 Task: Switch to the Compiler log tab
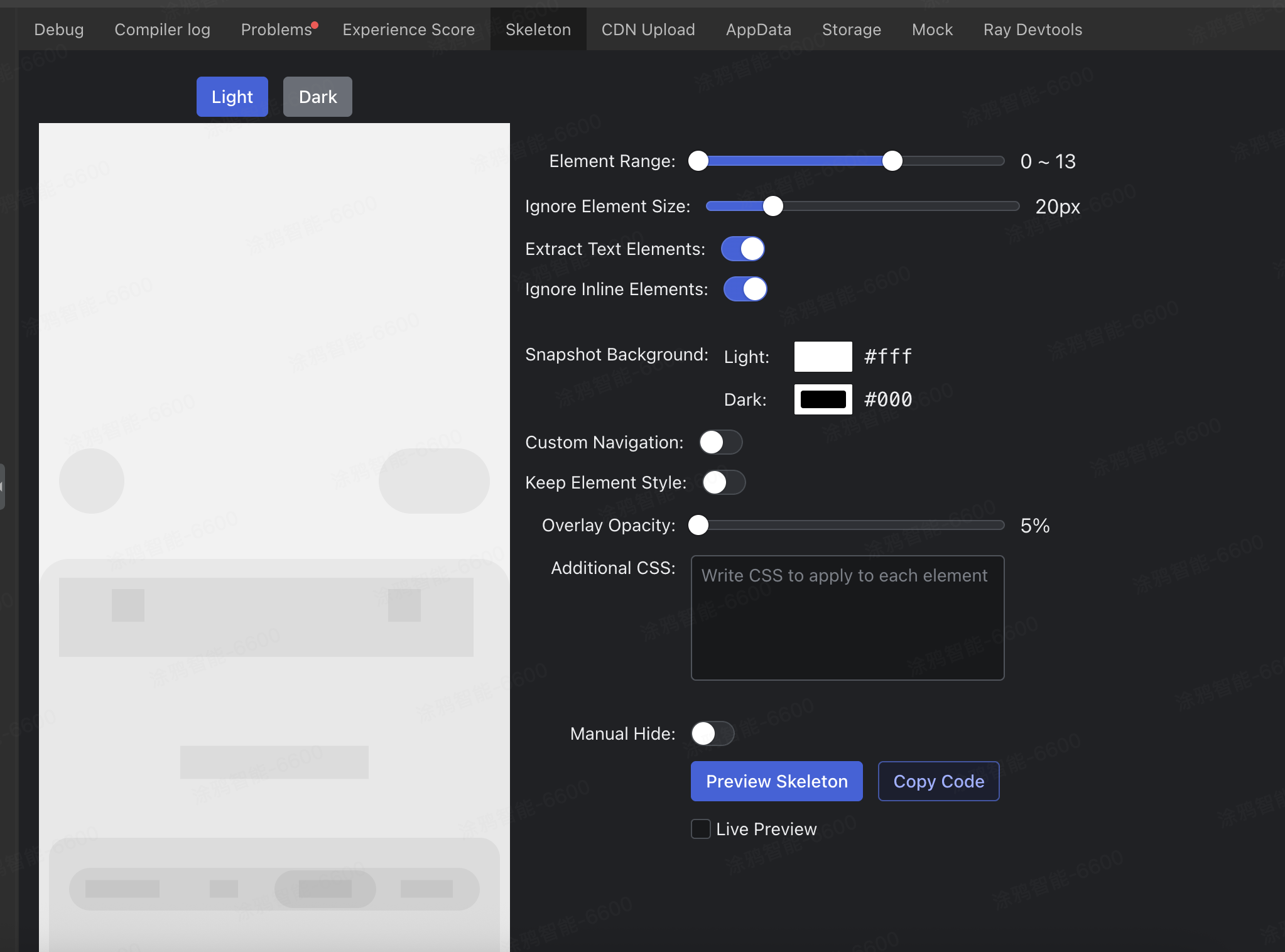click(162, 30)
